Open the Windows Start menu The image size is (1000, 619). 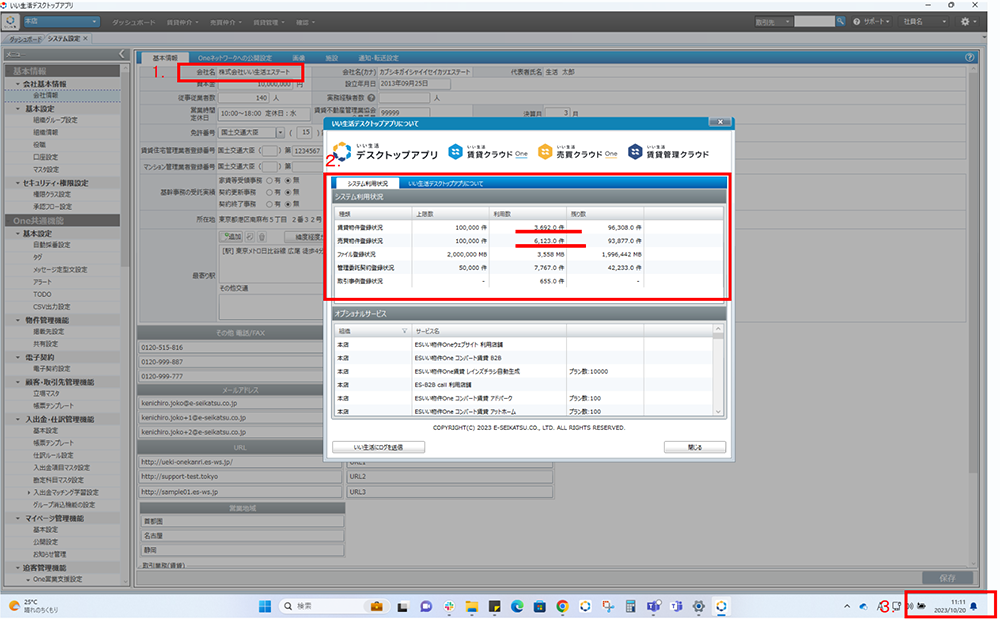[x=265, y=606]
